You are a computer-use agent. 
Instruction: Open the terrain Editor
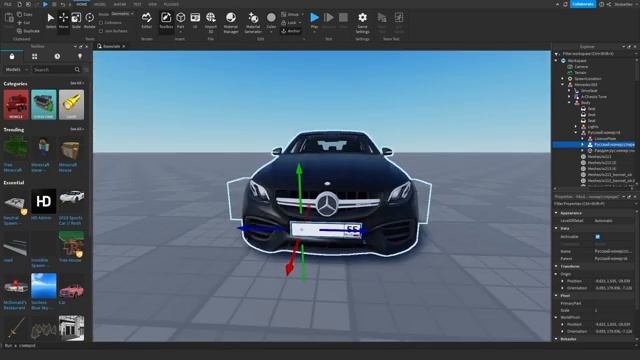(x=147, y=20)
